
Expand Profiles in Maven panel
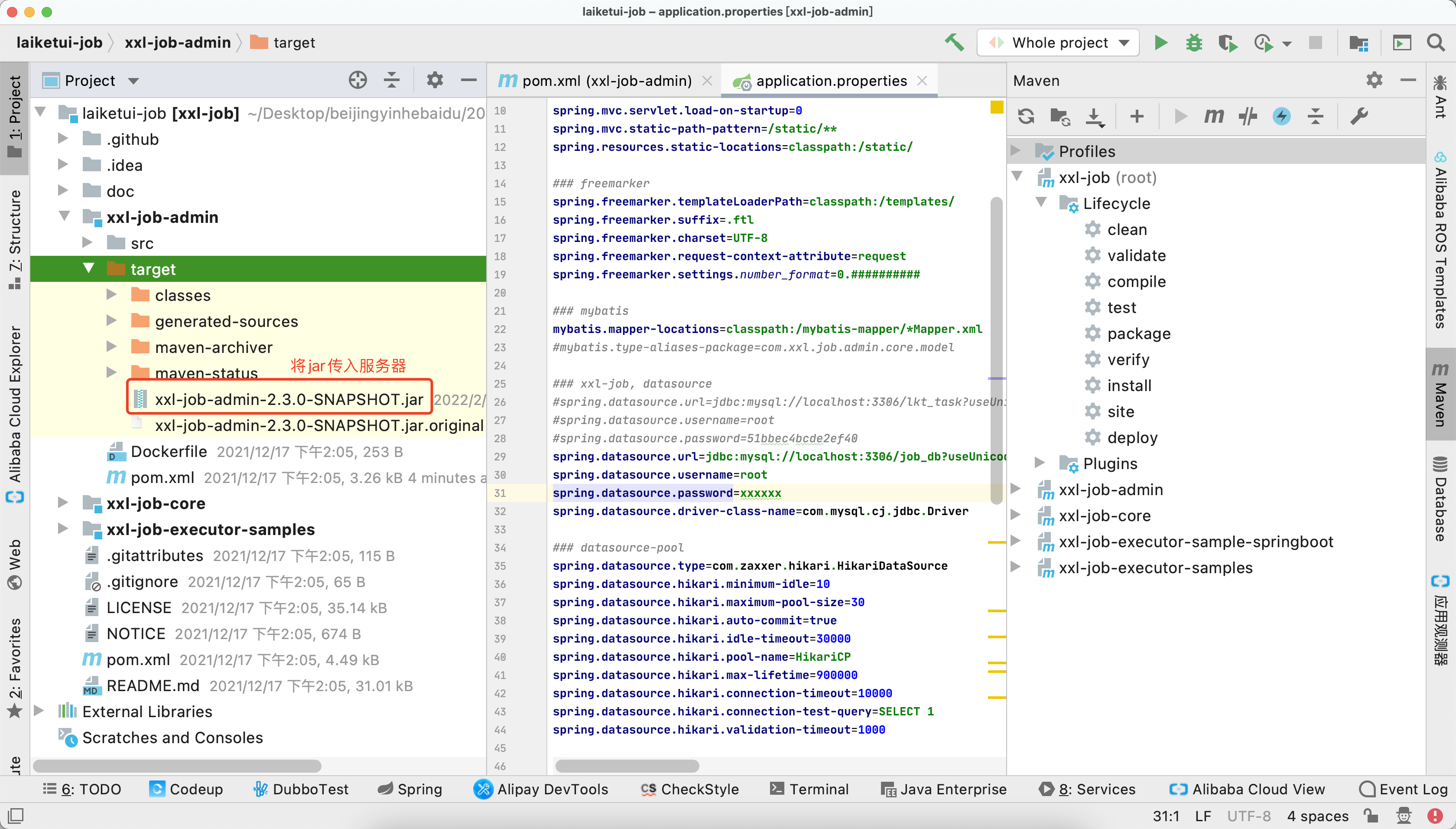click(1016, 150)
